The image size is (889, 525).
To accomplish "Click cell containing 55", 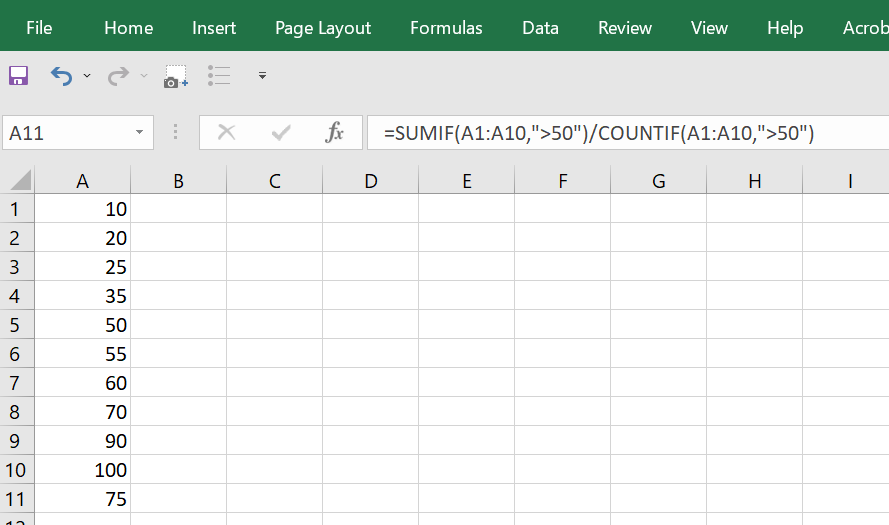I will [x=82, y=354].
